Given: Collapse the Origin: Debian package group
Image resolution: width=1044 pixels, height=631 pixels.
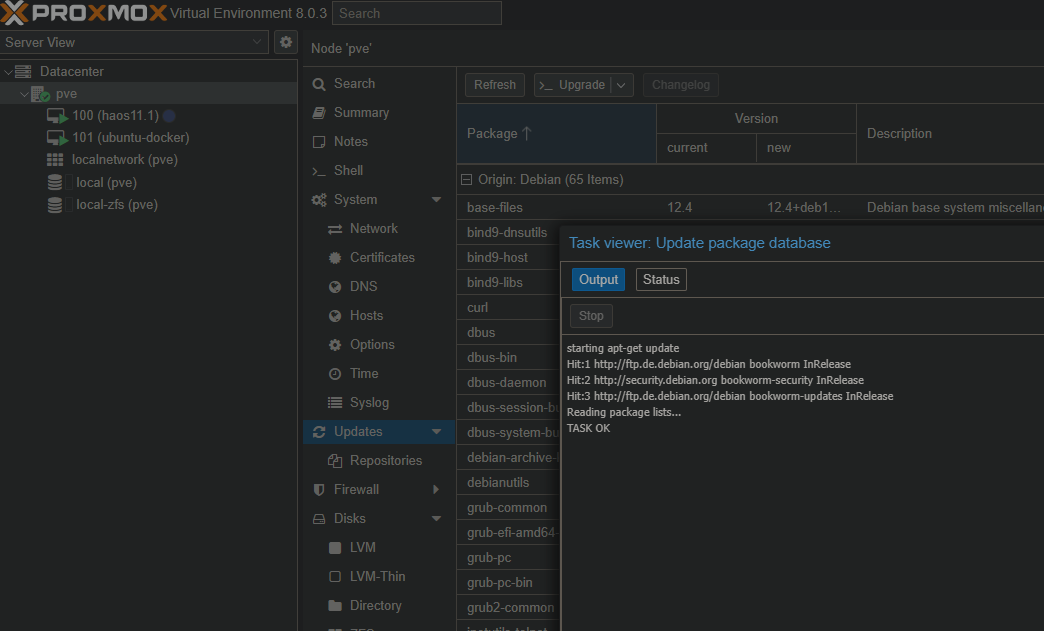Looking at the screenshot, I should click(466, 180).
